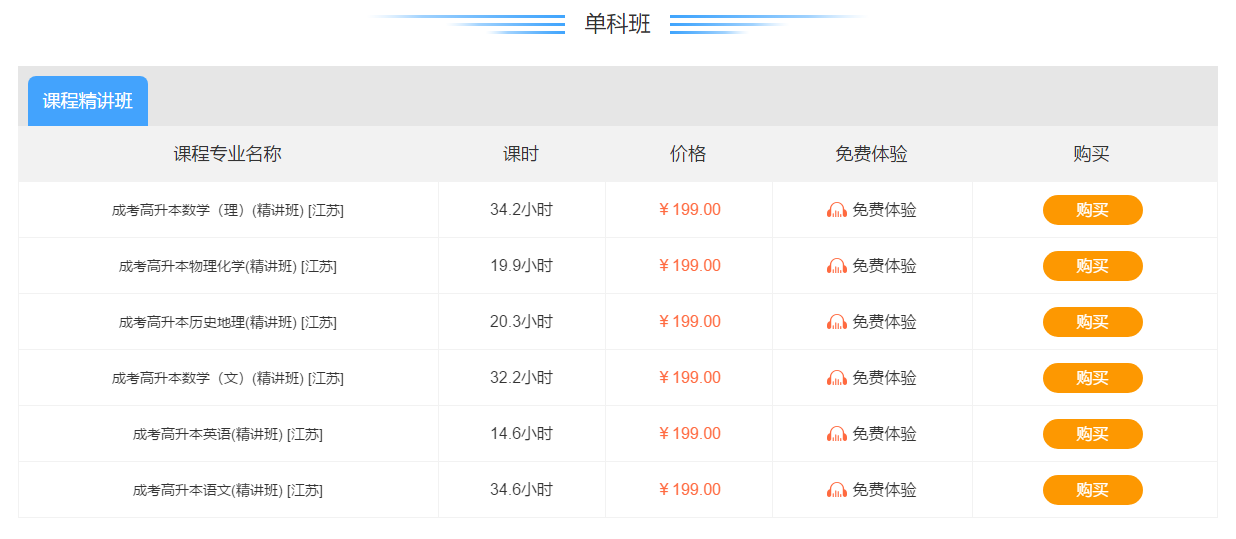Click the 价格 column header

[x=688, y=154]
